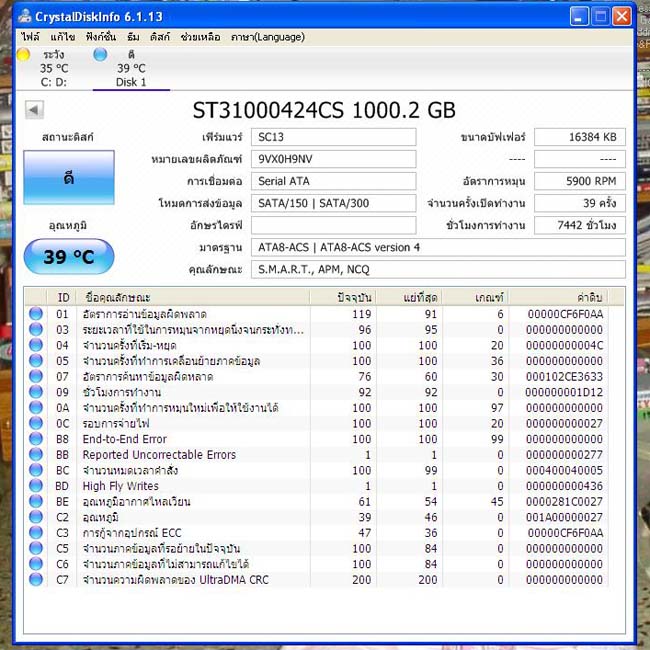Switch to the Disk 1 tab
Screen dimensions: 650x650
(x=131, y=68)
